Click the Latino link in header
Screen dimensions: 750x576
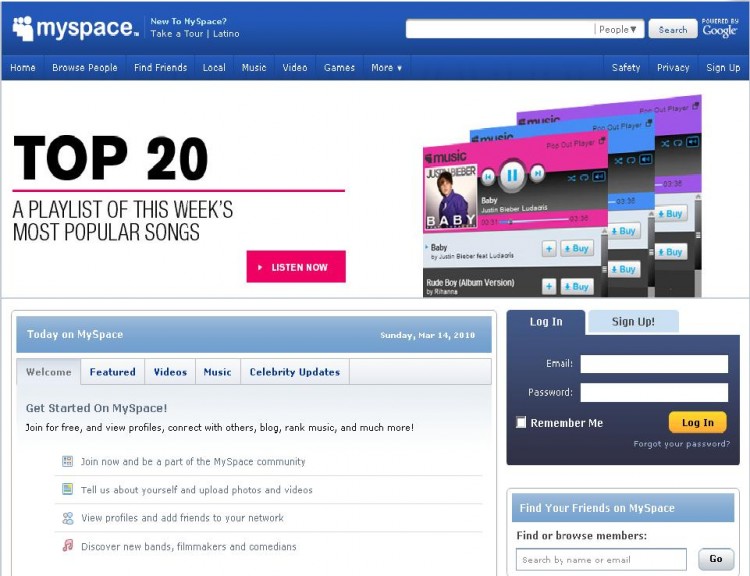[x=226, y=34]
